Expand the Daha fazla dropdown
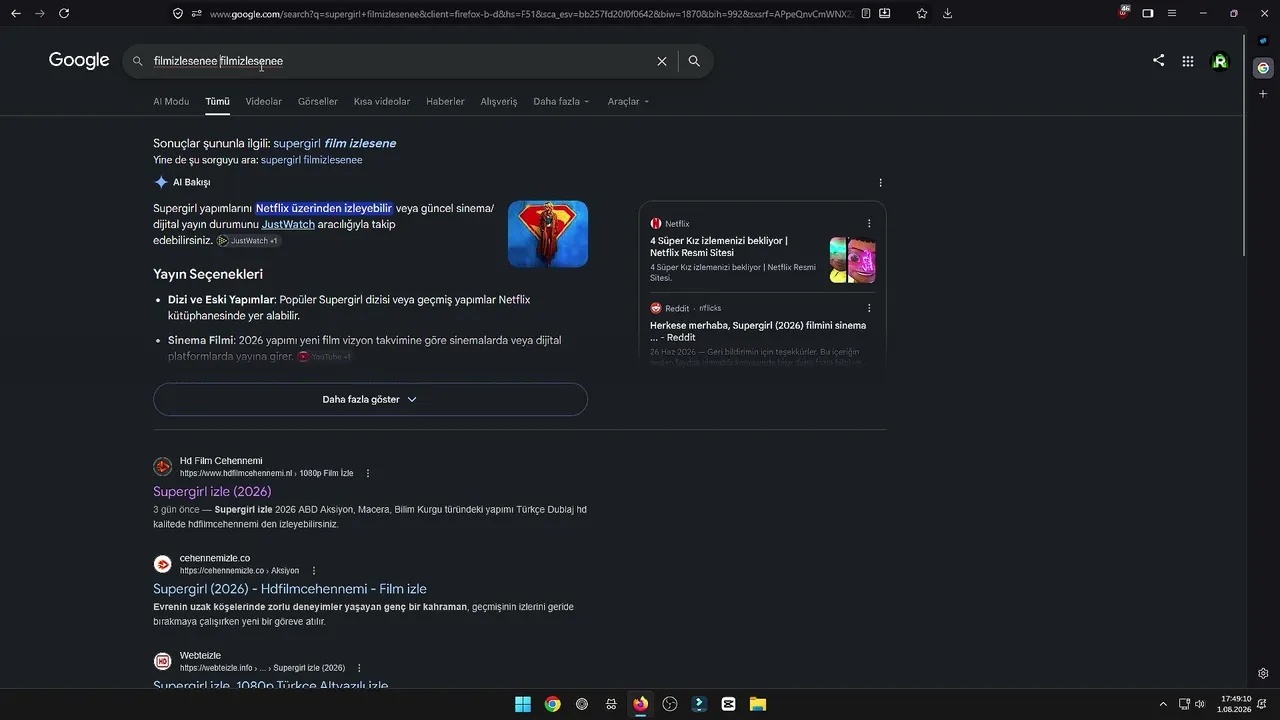The image size is (1280, 720). point(561,102)
